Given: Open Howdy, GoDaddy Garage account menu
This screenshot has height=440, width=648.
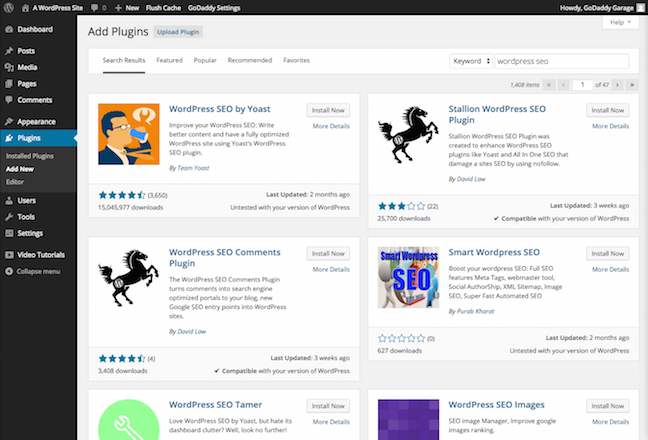Looking at the screenshot, I should (596, 8).
